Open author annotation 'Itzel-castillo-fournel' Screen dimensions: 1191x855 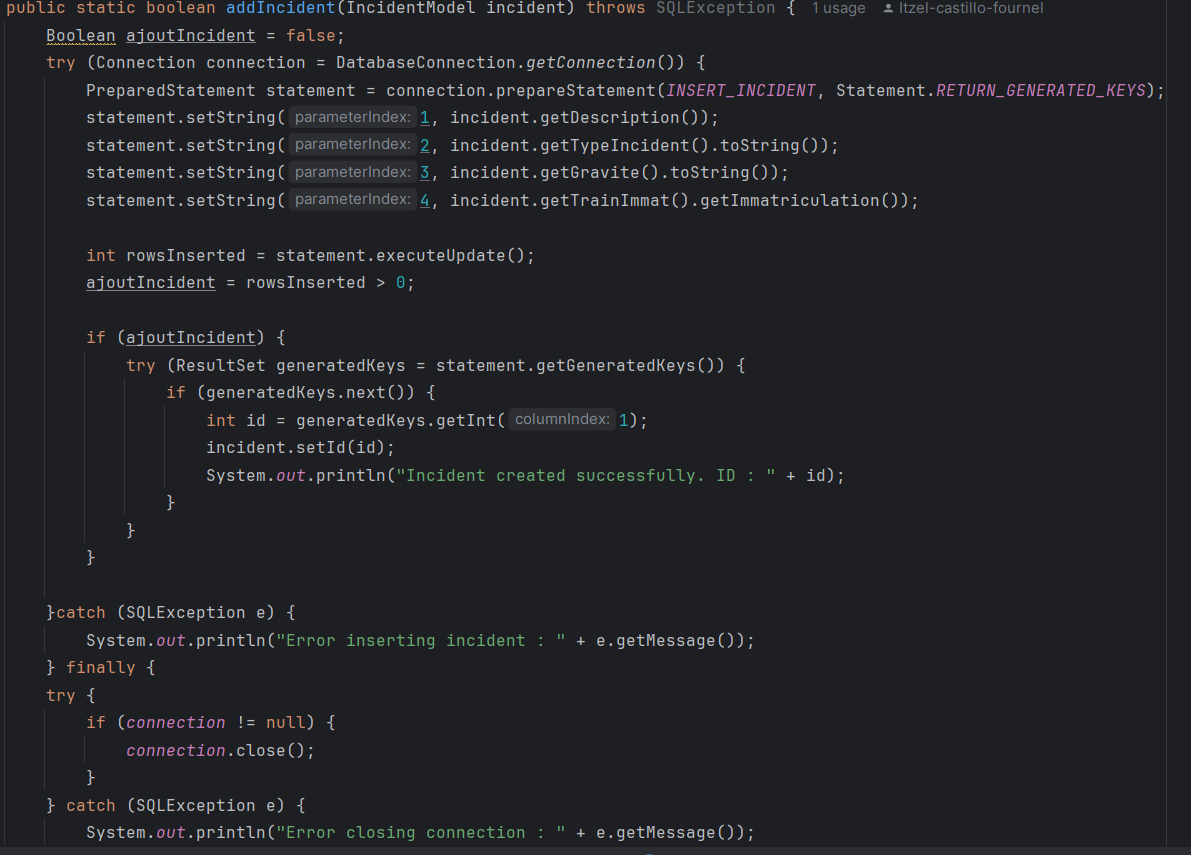[x=969, y=8]
